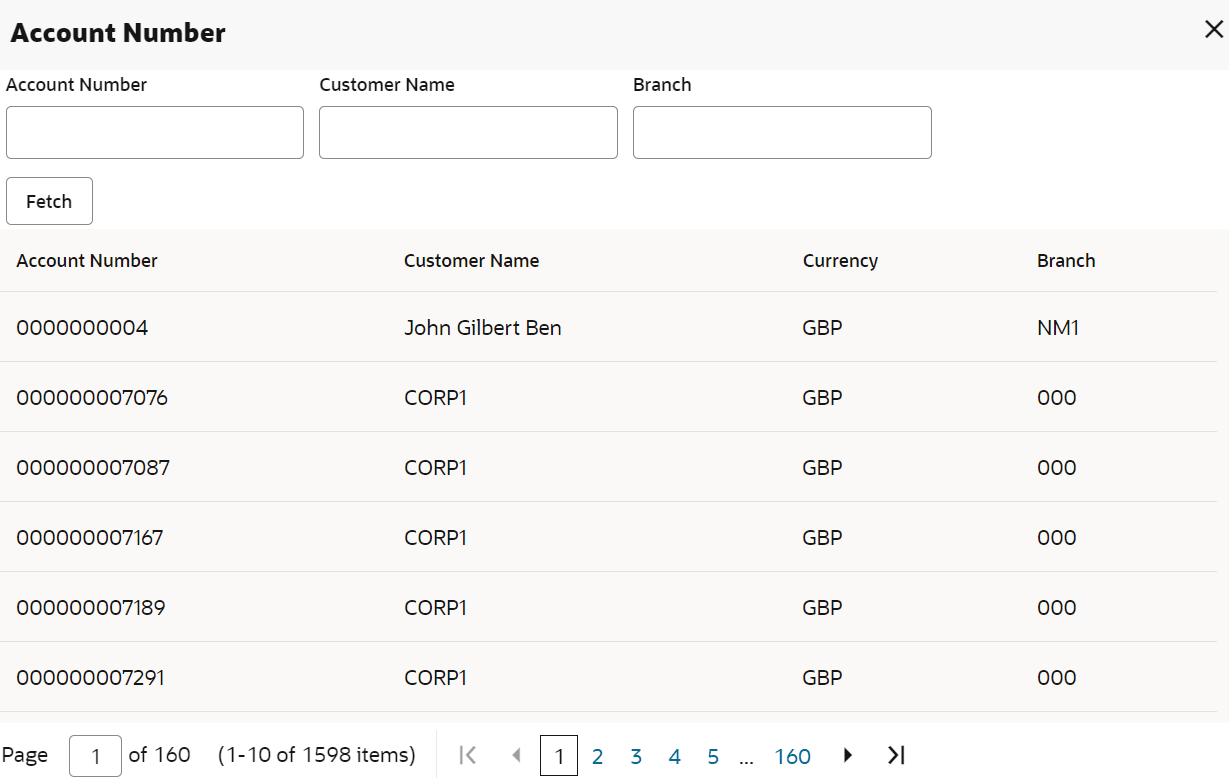Focus the Customer Name search field
The image size is (1229, 781).
tap(468, 133)
